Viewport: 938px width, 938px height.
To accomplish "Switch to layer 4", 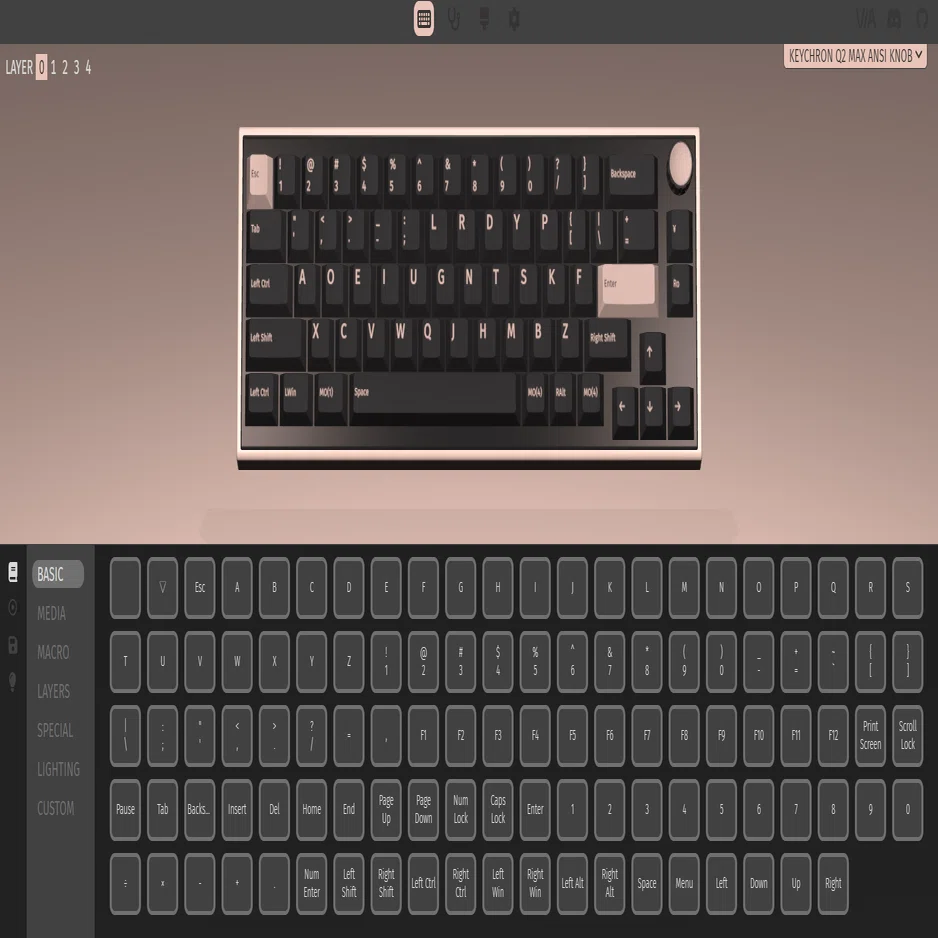I will (x=88, y=67).
